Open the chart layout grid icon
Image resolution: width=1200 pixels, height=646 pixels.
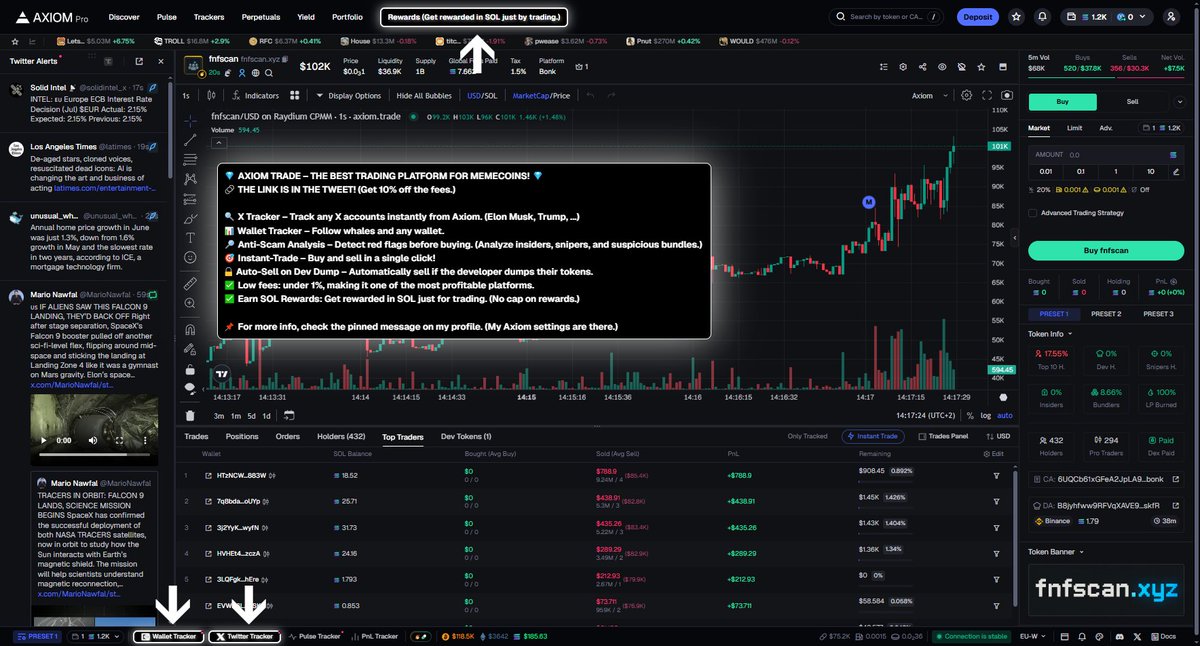[x=295, y=96]
